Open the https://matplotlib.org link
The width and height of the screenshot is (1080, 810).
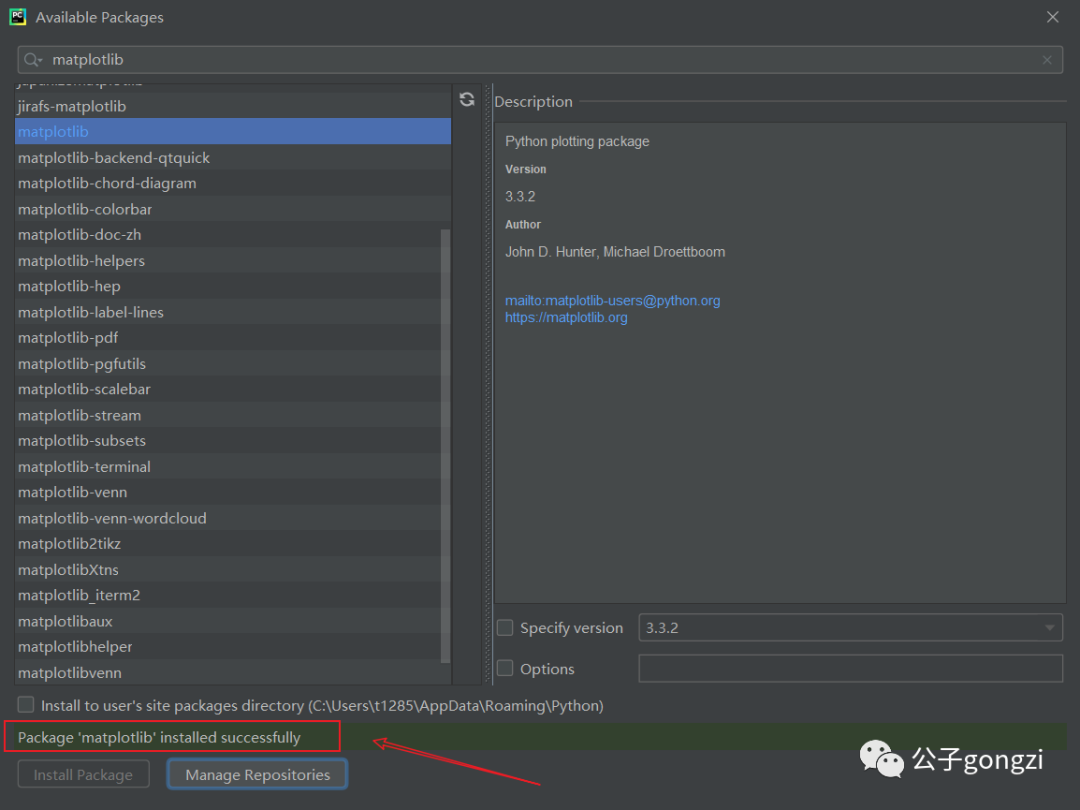click(x=566, y=318)
